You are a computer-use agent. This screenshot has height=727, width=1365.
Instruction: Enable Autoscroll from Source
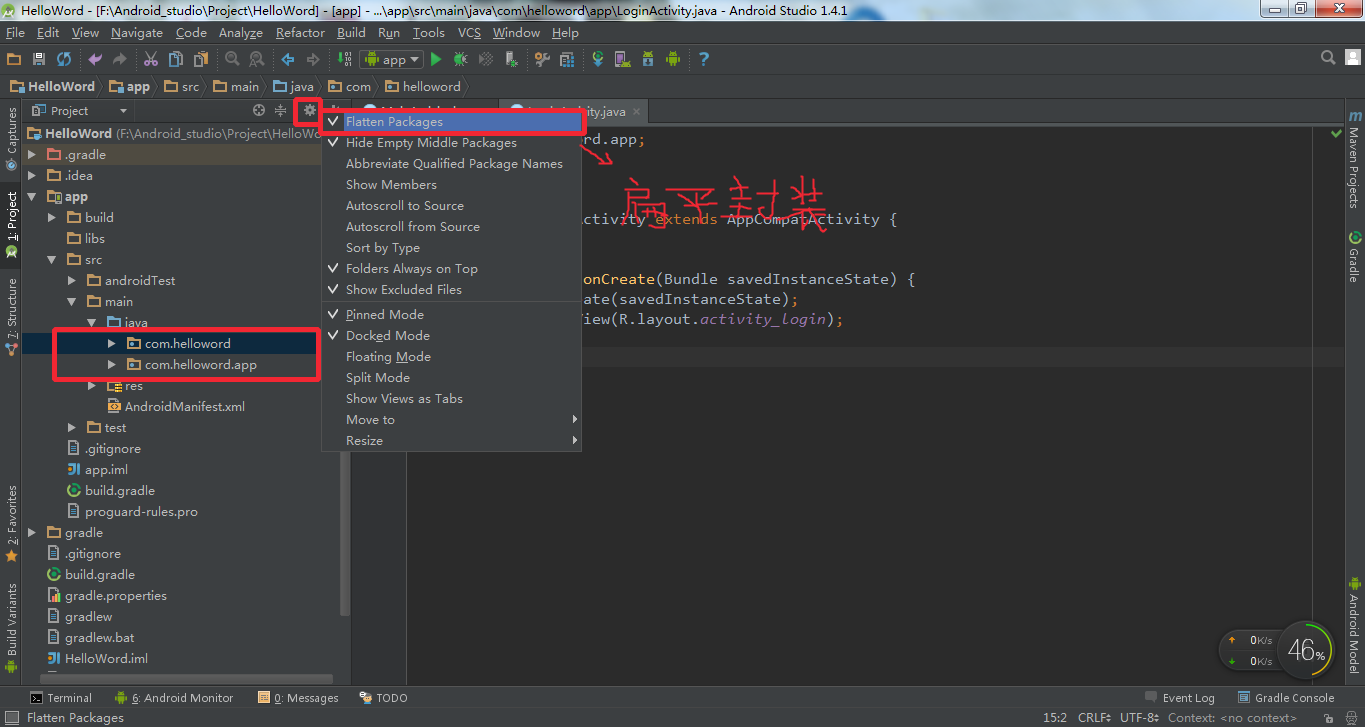pyautogui.click(x=452, y=227)
